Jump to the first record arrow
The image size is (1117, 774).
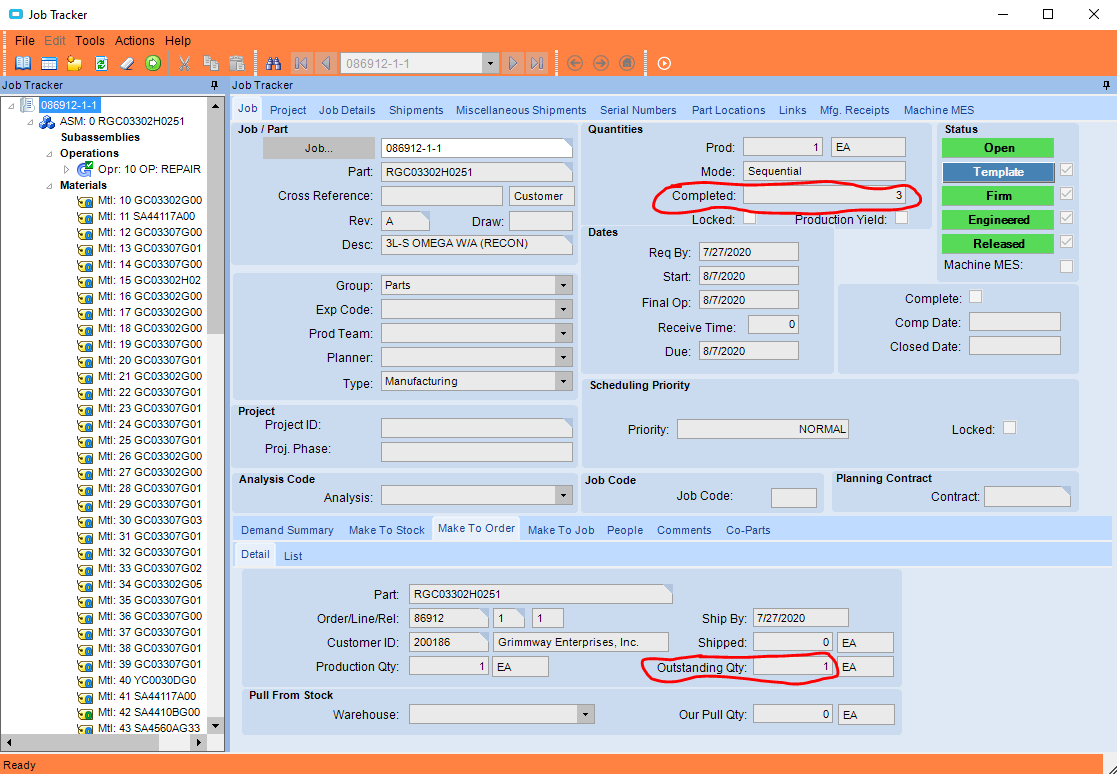click(301, 63)
